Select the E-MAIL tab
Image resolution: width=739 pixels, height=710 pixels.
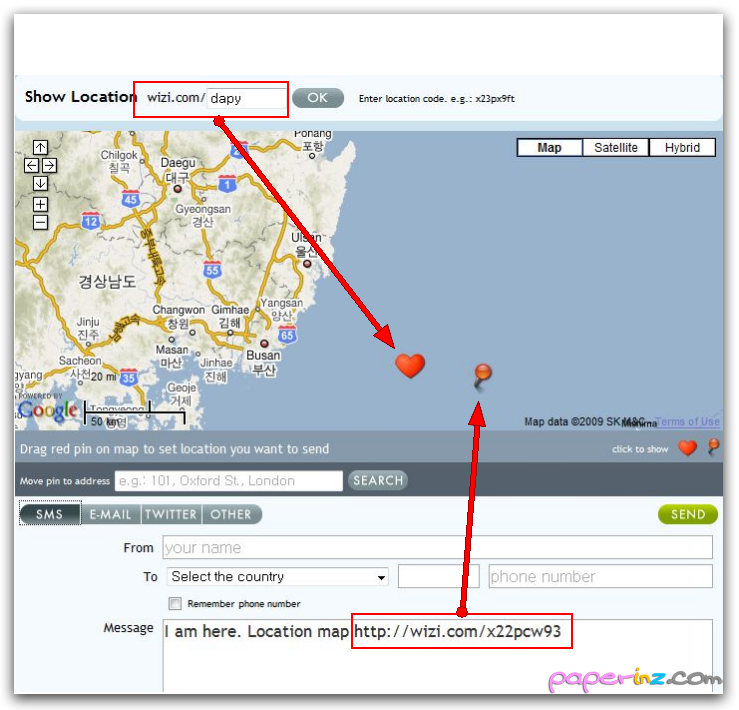(111, 514)
